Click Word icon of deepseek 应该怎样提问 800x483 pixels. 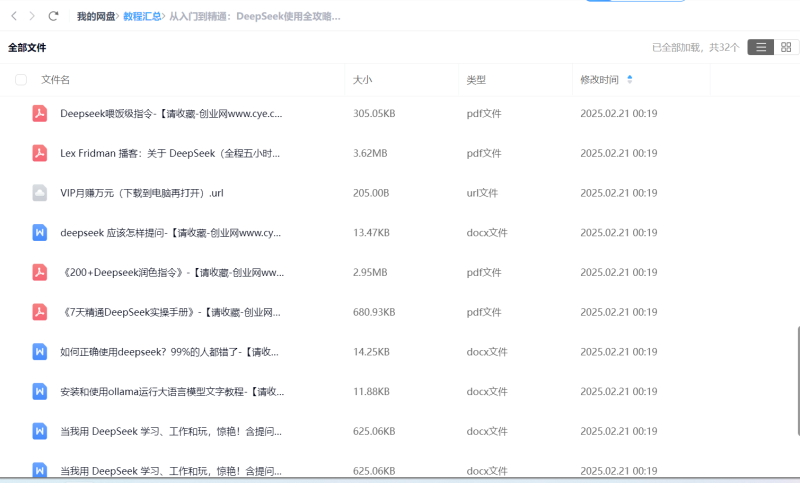40,233
